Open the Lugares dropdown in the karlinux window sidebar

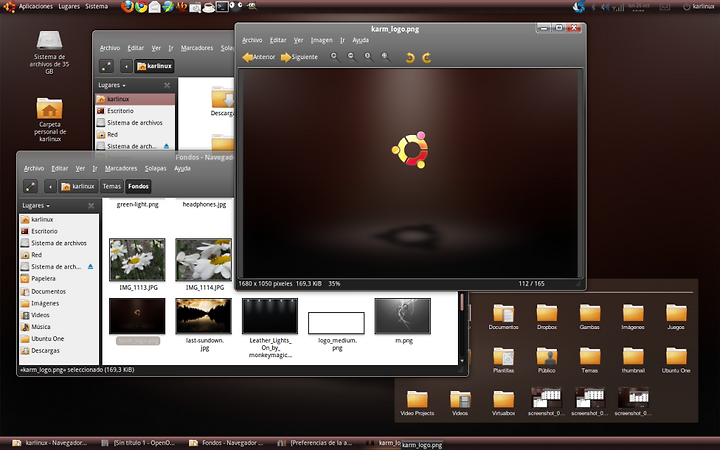click(112, 85)
